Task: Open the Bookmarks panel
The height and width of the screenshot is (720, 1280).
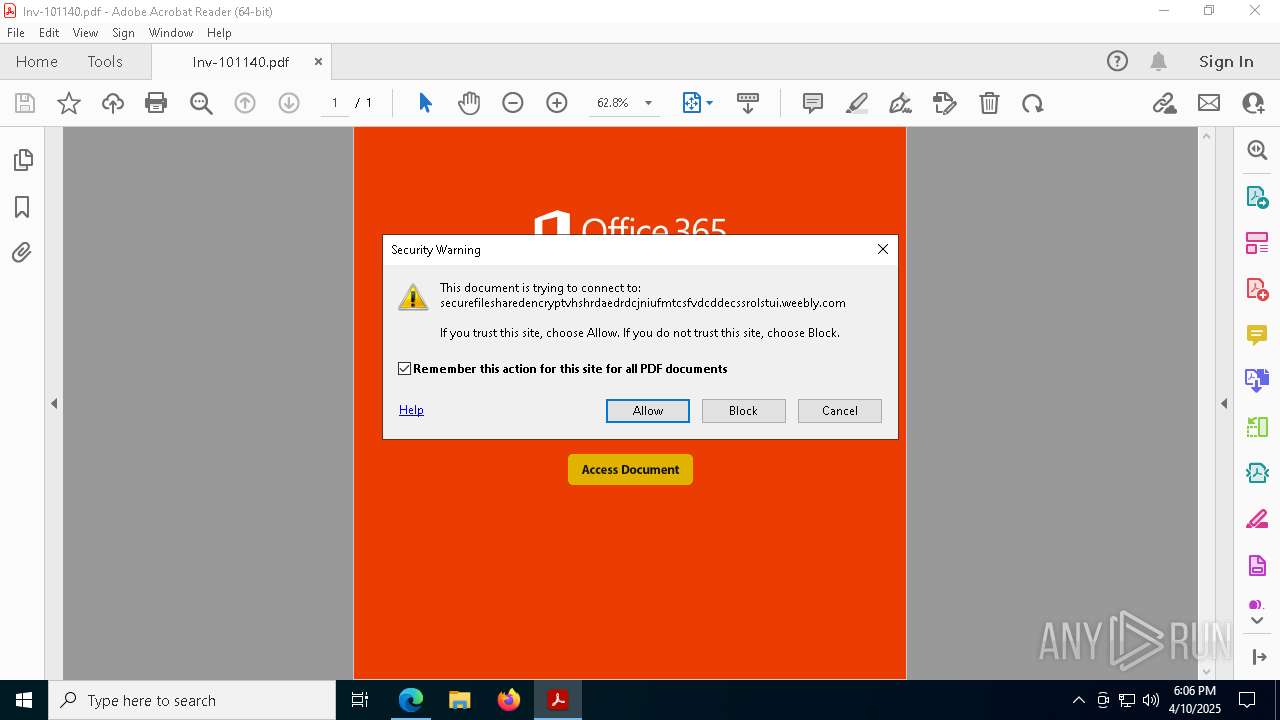Action: (22, 207)
